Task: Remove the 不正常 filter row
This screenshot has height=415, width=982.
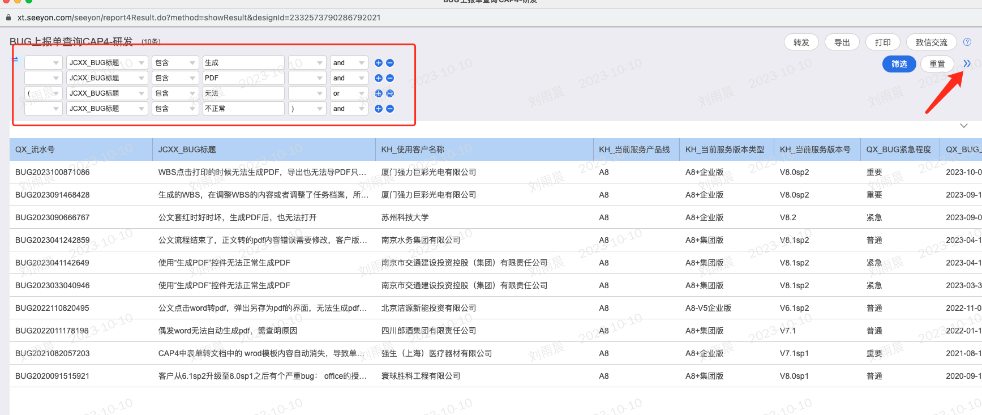Action: [x=390, y=107]
